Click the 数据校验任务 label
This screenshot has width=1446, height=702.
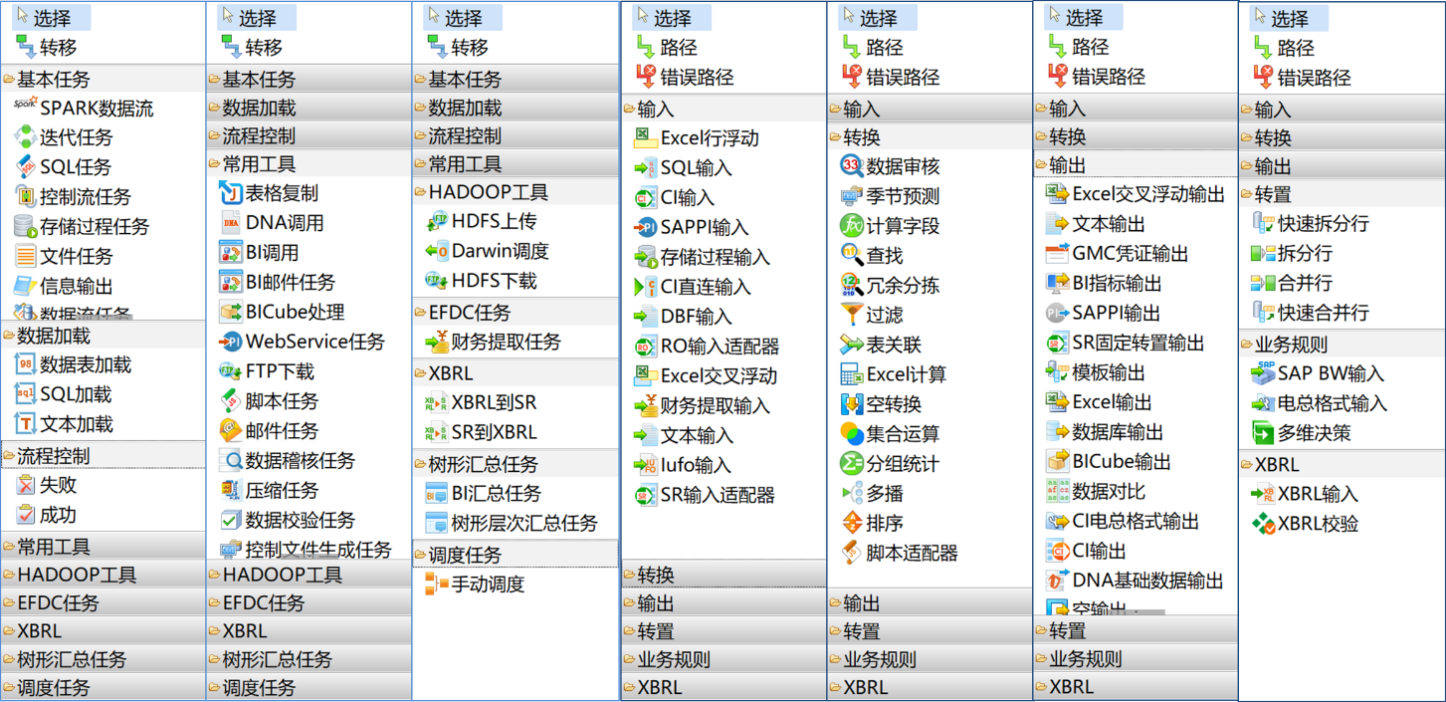pos(300,520)
